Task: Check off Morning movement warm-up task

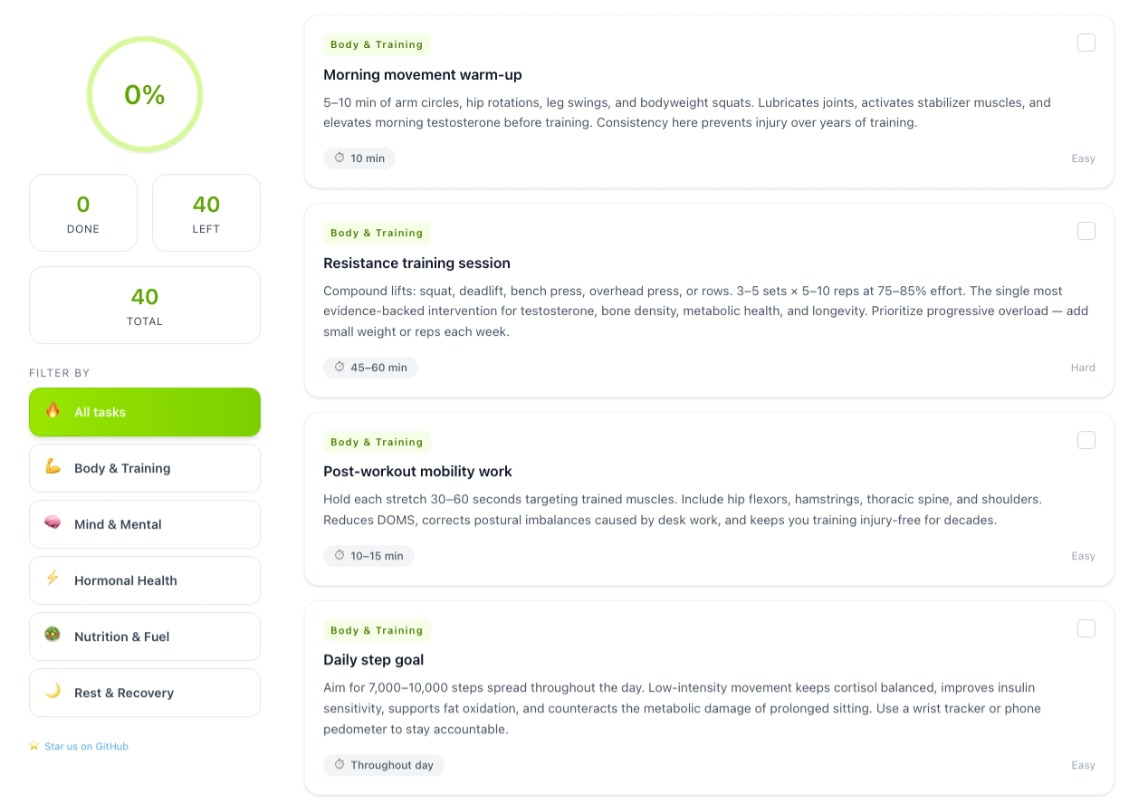Action: [1086, 42]
